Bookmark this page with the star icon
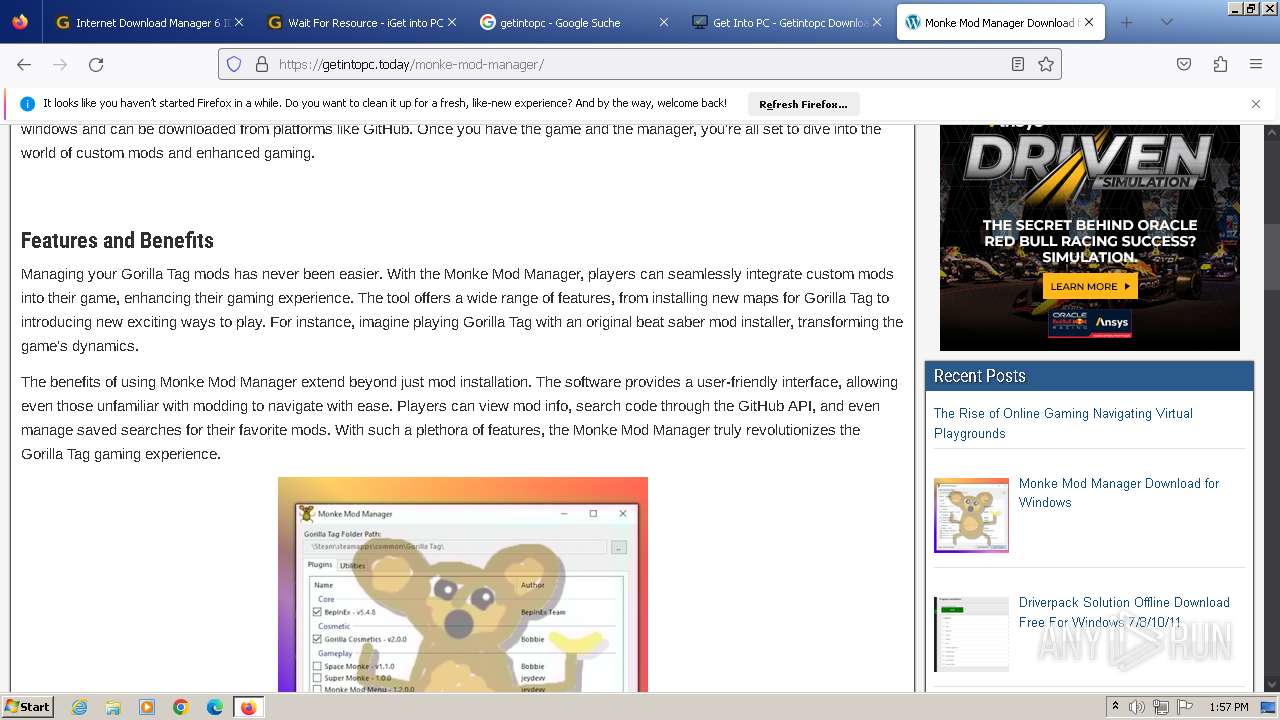Image resolution: width=1280 pixels, height=720 pixels. [1046, 64]
